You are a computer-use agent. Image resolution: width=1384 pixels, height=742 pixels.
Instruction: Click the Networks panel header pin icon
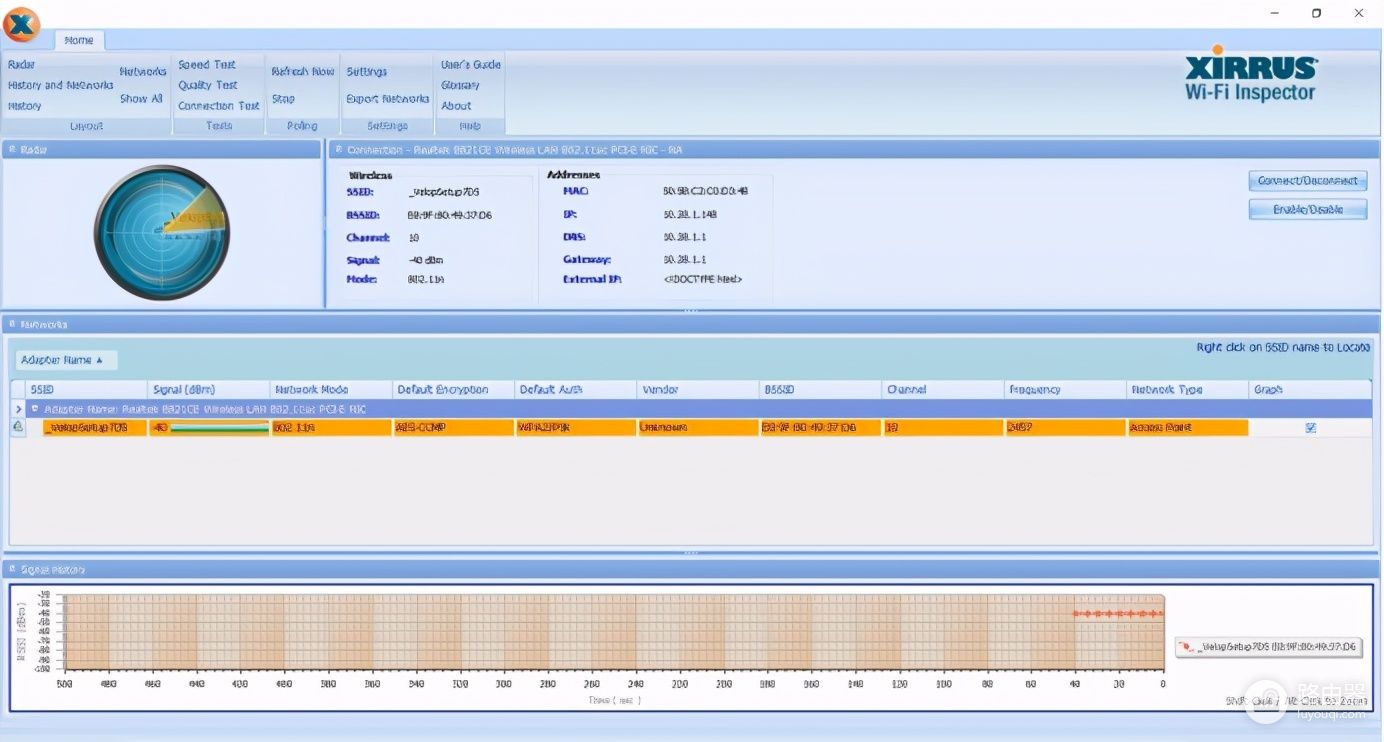click(12, 325)
